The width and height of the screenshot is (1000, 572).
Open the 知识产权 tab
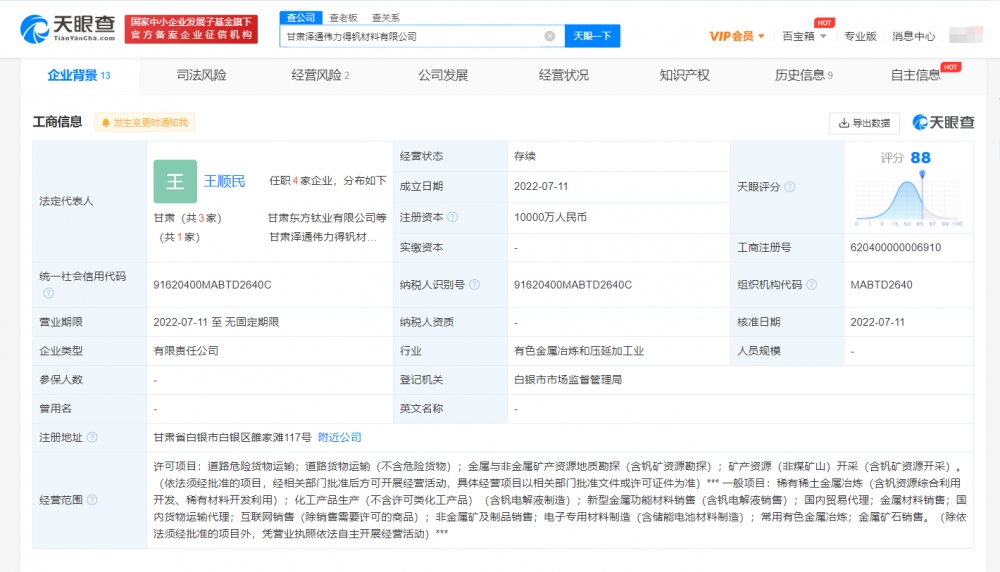pyautogui.click(x=684, y=75)
